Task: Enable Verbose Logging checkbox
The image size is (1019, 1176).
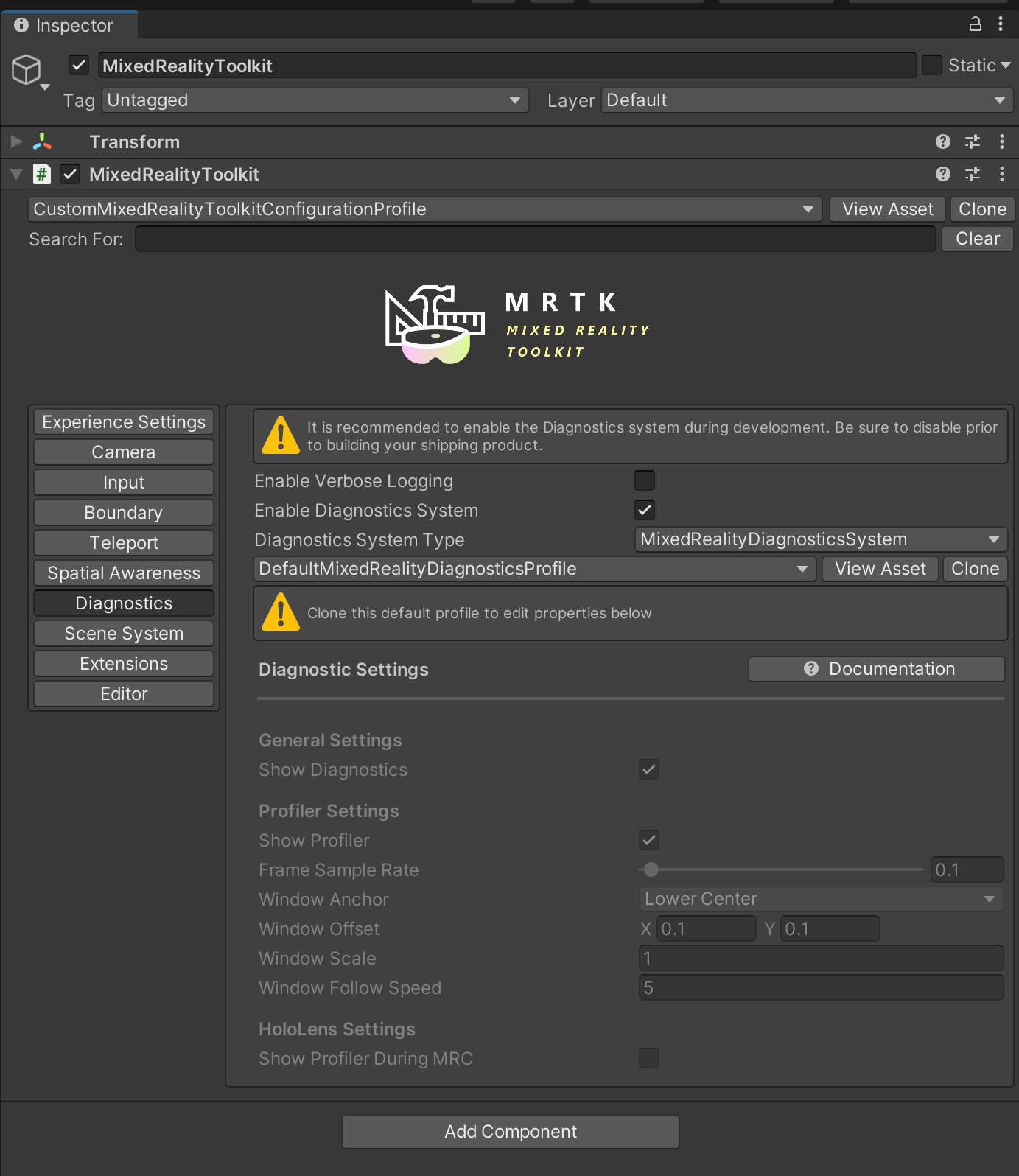Action: coord(645,480)
